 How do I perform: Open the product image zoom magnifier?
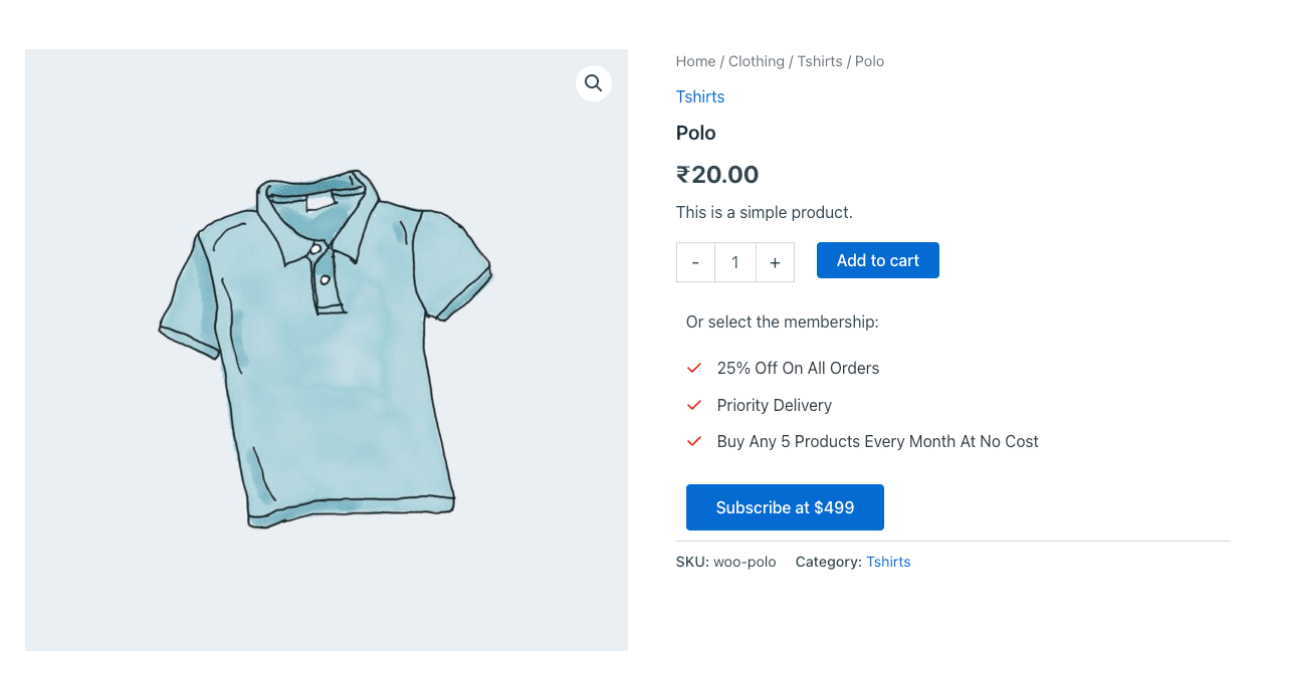tap(593, 83)
